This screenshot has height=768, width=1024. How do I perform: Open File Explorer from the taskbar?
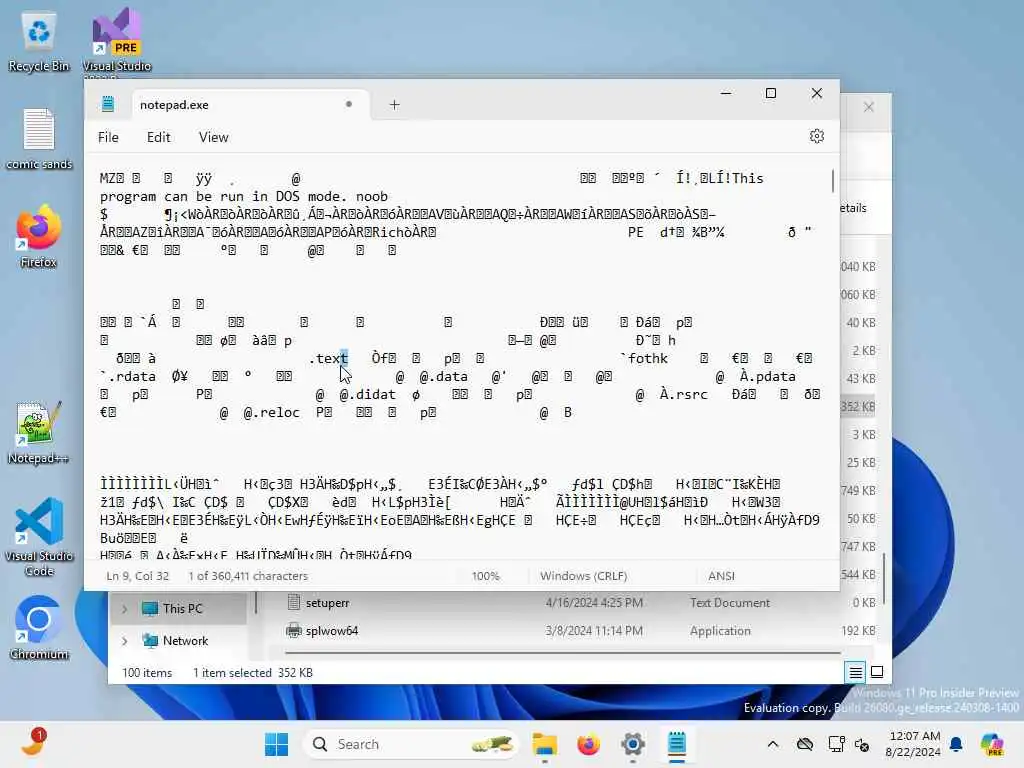click(x=544, y=744)
